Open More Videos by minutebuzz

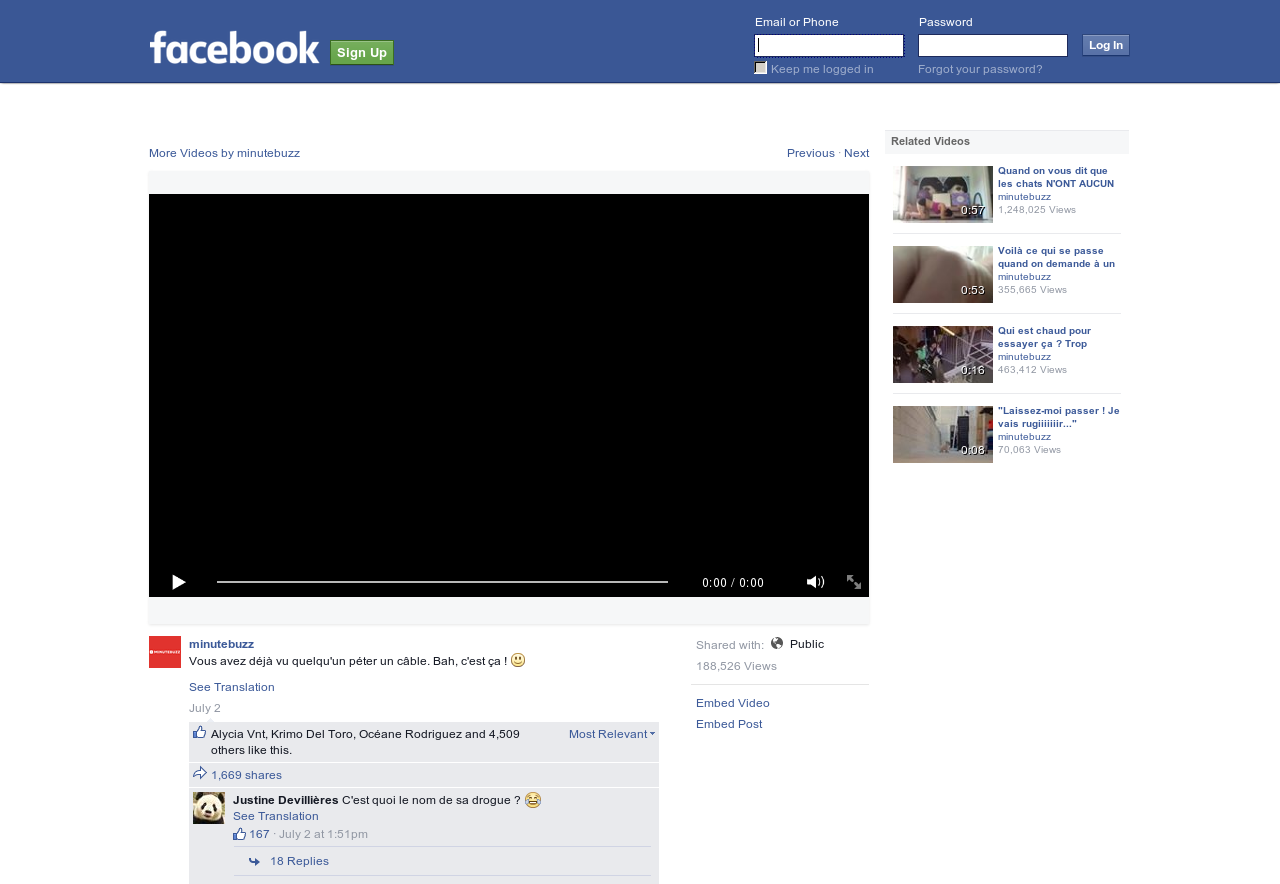[x=224, y=153]
